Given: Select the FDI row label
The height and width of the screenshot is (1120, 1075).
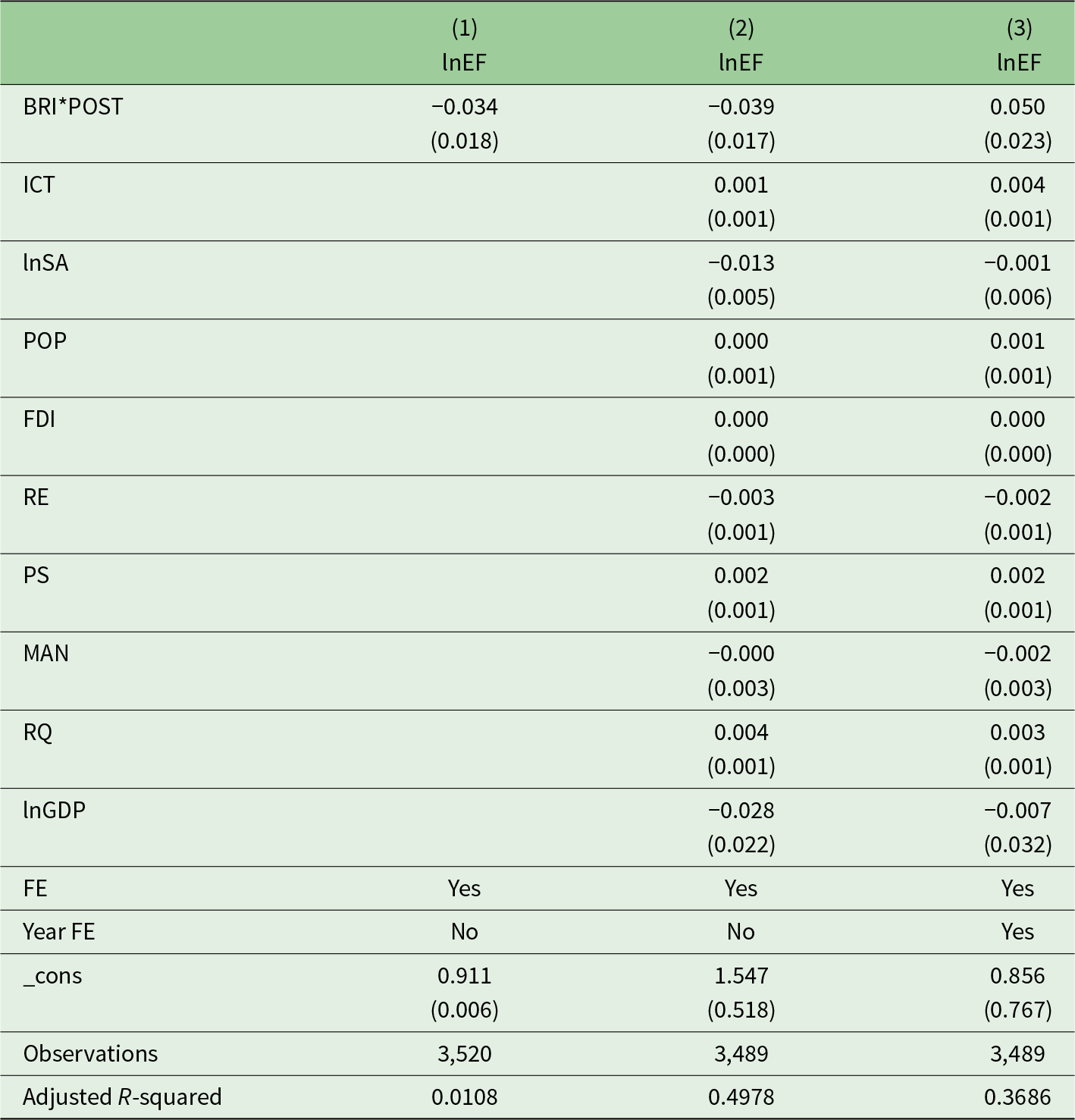Looking at the screenshot, I should tap(39, 419).
